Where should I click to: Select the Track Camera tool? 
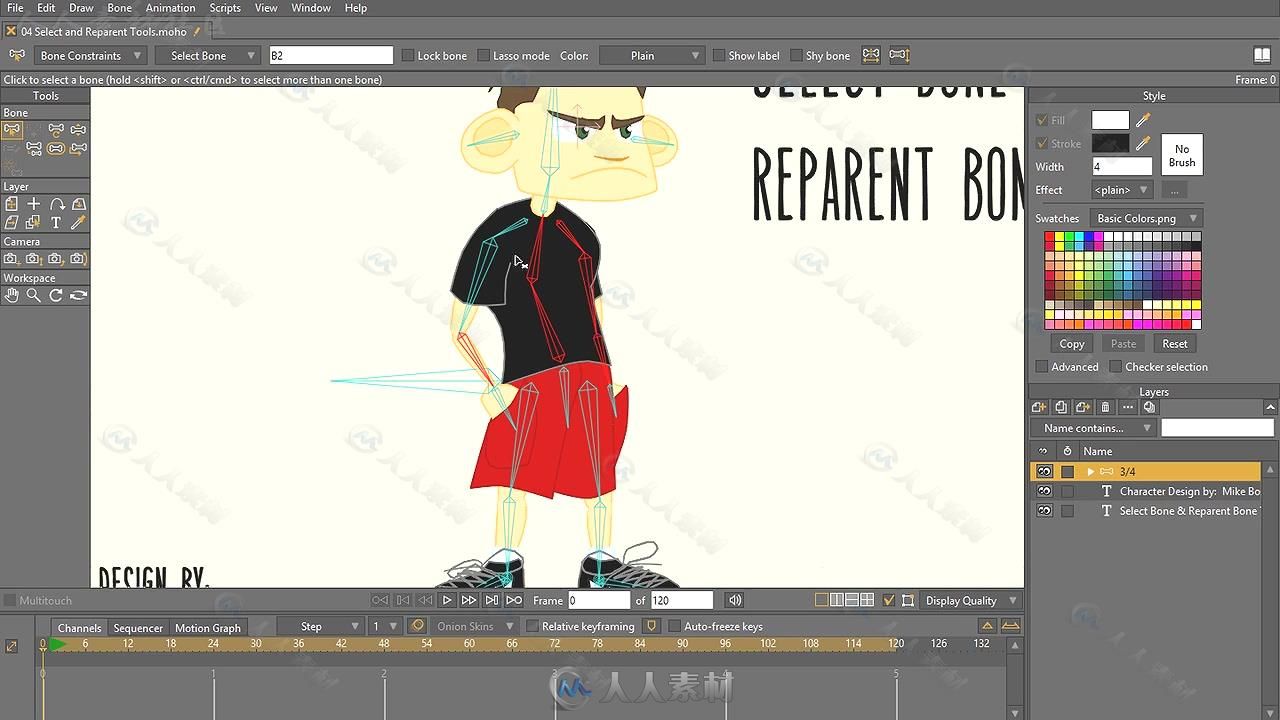(12, 259)
